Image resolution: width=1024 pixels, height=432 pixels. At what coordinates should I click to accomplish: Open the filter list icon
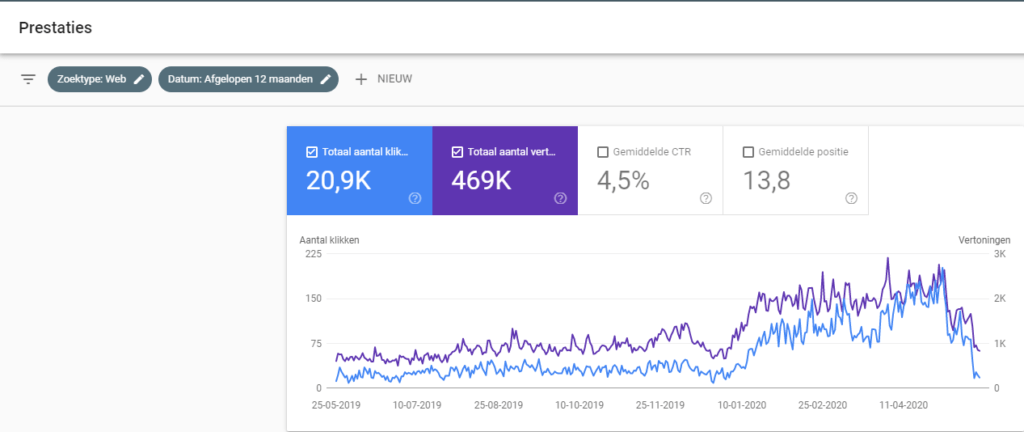[x=28, y=80]
